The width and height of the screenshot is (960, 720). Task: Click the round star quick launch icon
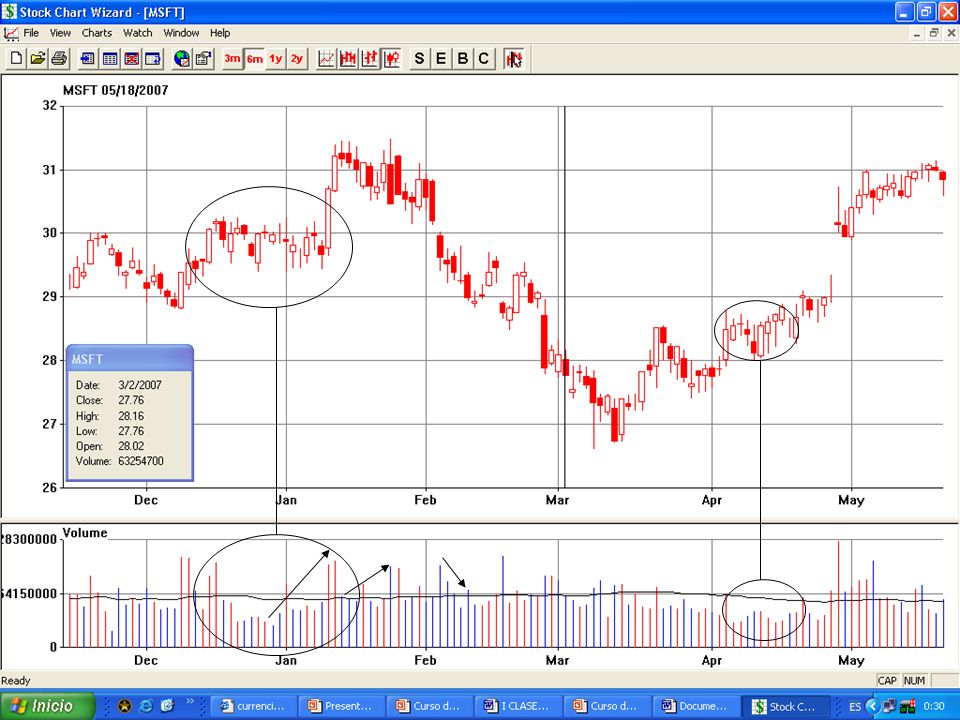124,706
